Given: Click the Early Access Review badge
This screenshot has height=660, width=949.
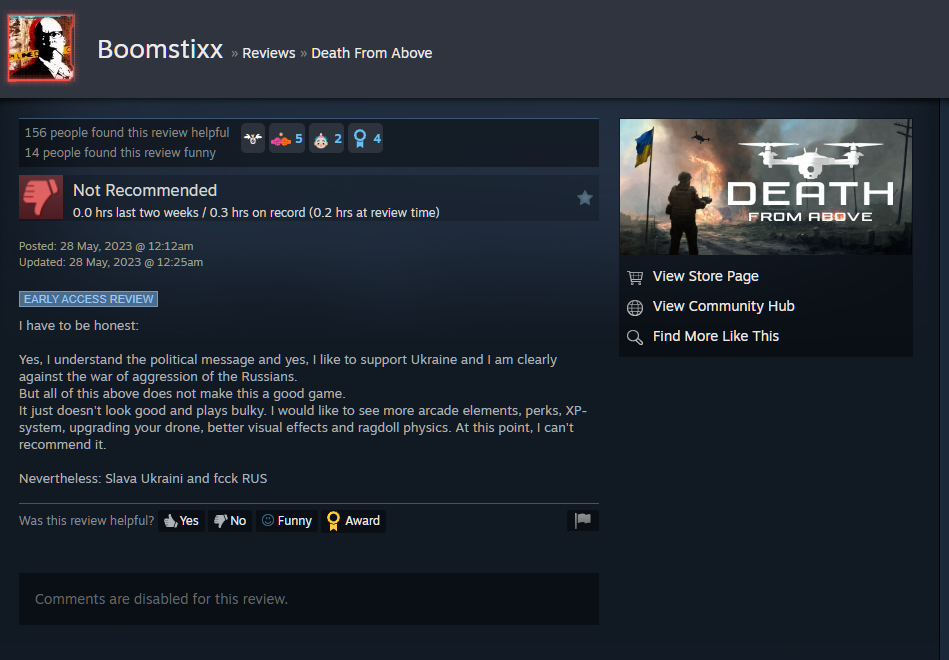Looking at the screenshot, I should [88, 299].
